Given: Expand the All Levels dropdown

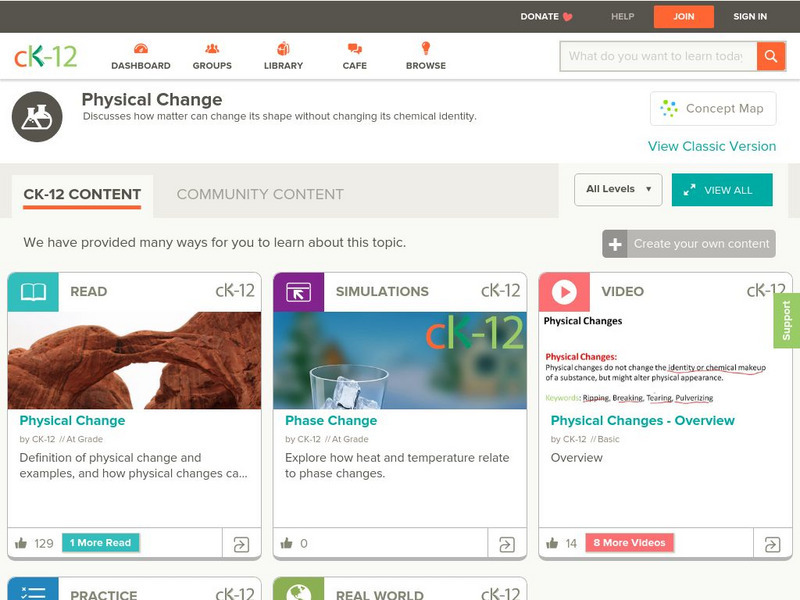Looking at the screenshot, I should tap(618, 190).
